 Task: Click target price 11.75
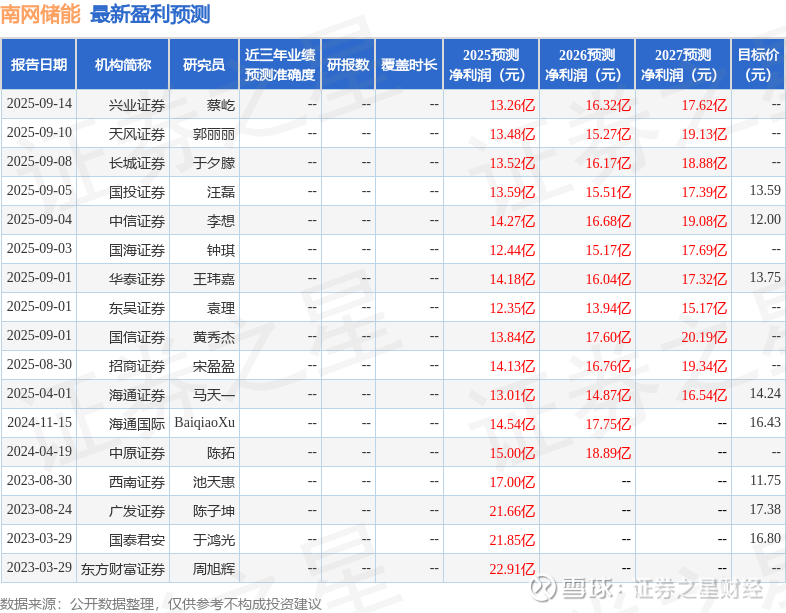765,481
